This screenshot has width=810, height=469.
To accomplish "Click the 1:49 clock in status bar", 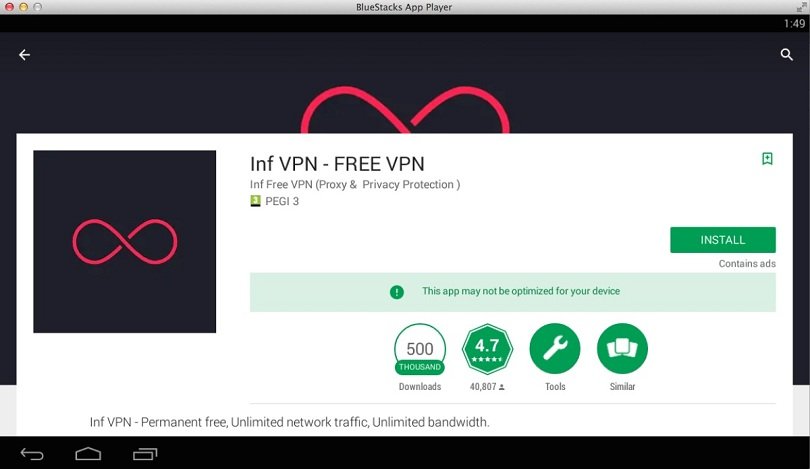I will click(x=794, y=23).
